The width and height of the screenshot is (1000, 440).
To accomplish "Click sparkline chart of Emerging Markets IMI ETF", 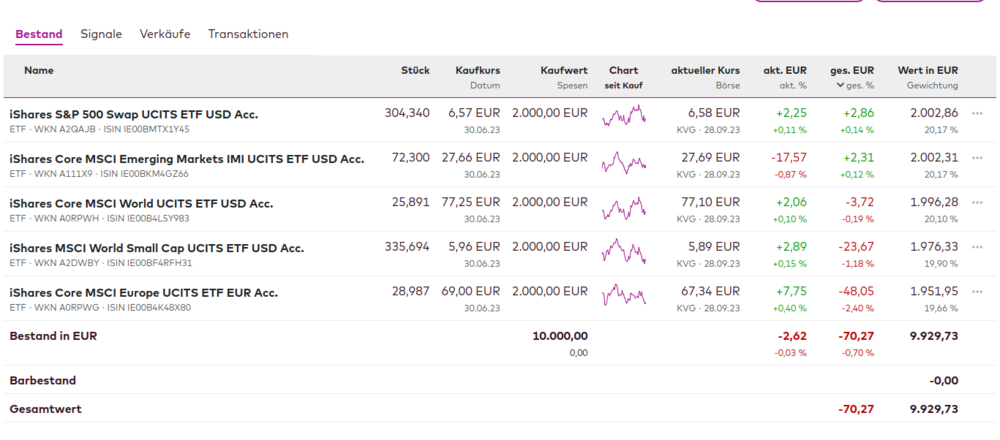I will (x=623, y=163).
